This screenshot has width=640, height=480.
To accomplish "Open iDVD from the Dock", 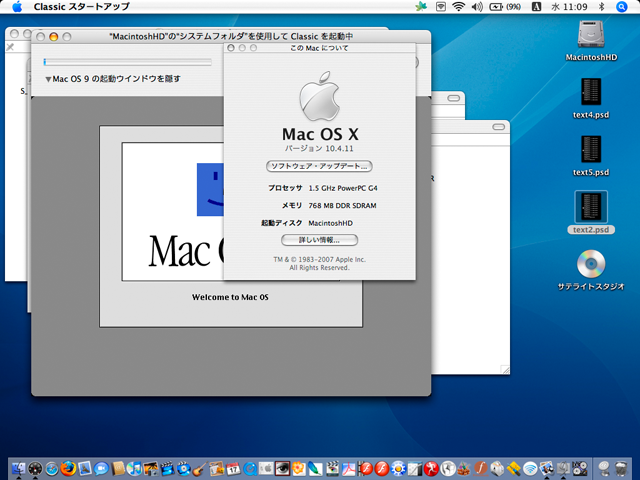I will (x=184, y=469).
